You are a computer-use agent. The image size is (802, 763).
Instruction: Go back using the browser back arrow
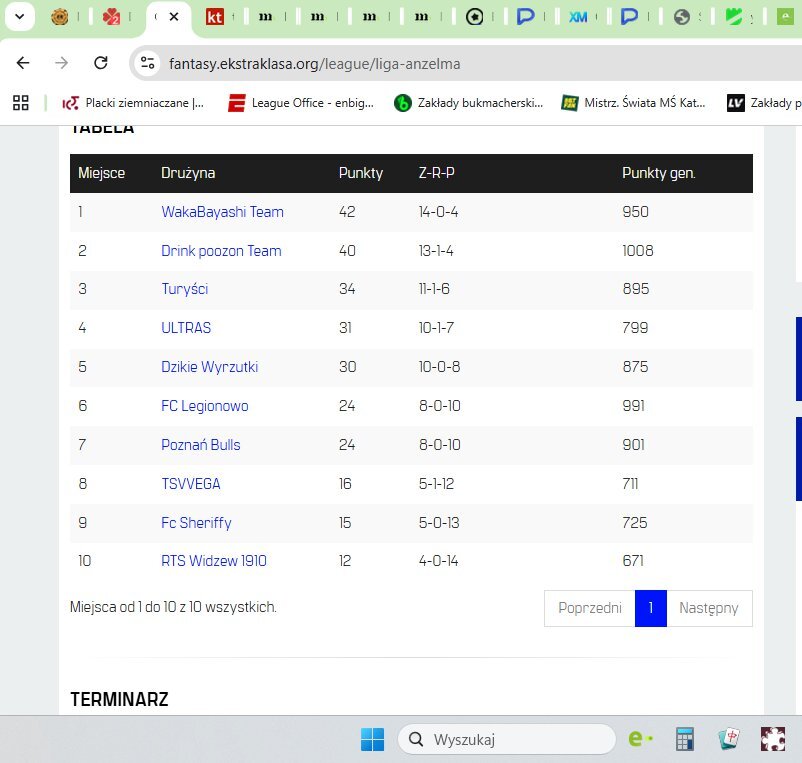23,63
